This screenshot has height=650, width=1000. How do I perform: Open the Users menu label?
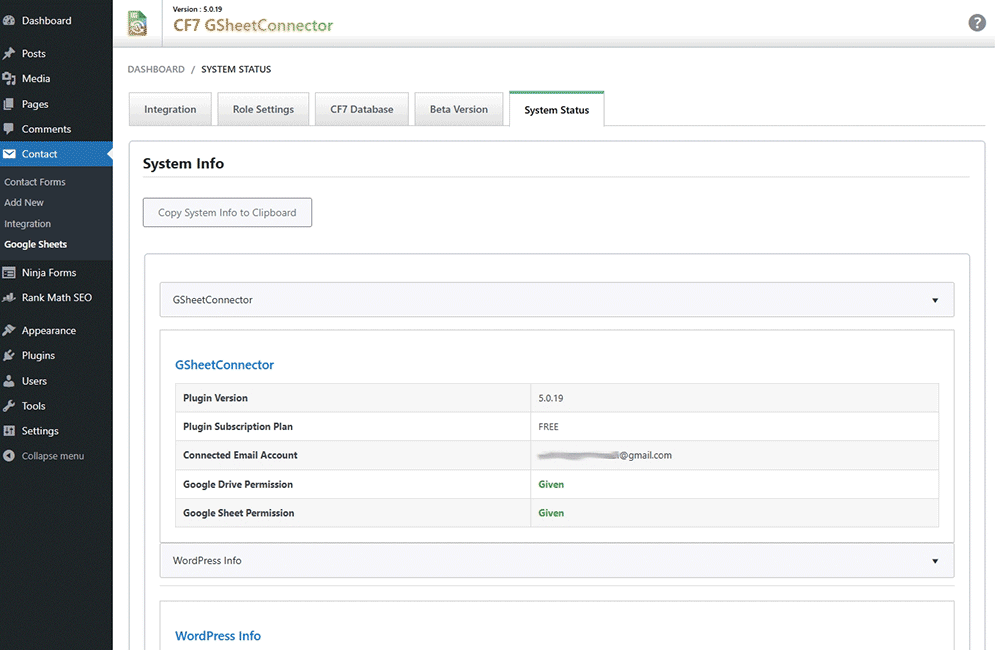click(x=34, y=381)
